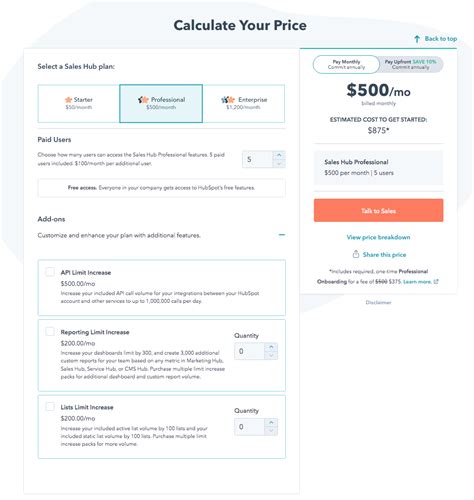Click the Talk to Sales button
Viewport: 474px width, 500px height.
tap(378, 210)
